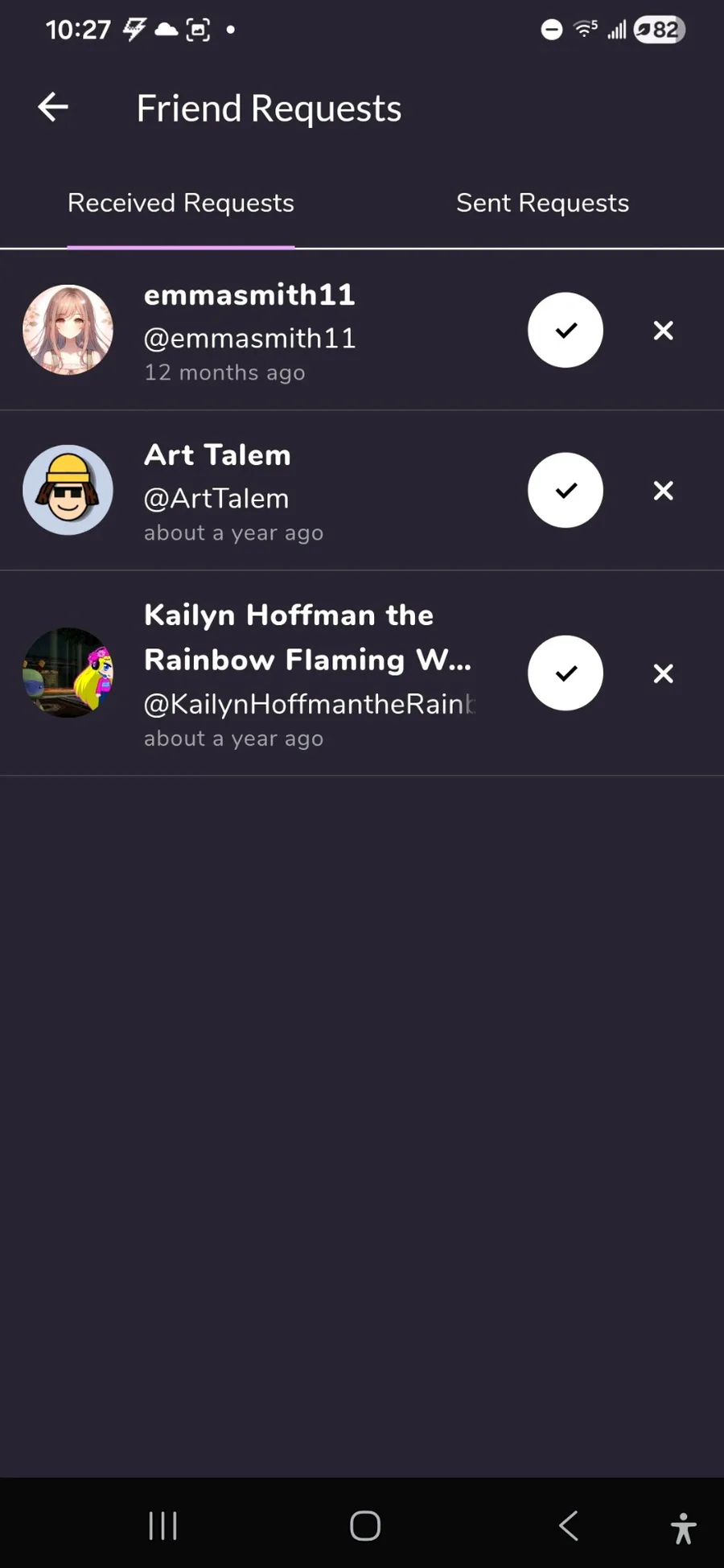Switch to the Sent Requests tab
This screenshot has height=1568, width=724.
542,204
